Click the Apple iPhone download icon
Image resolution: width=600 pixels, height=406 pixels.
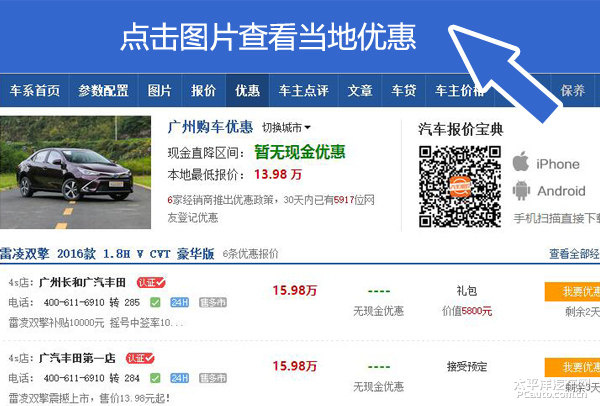tap(521, 161)
